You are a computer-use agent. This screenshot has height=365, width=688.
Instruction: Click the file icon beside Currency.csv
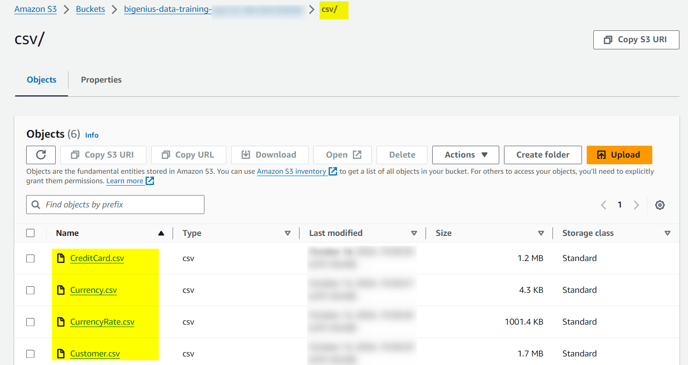(x=61, y=290)
